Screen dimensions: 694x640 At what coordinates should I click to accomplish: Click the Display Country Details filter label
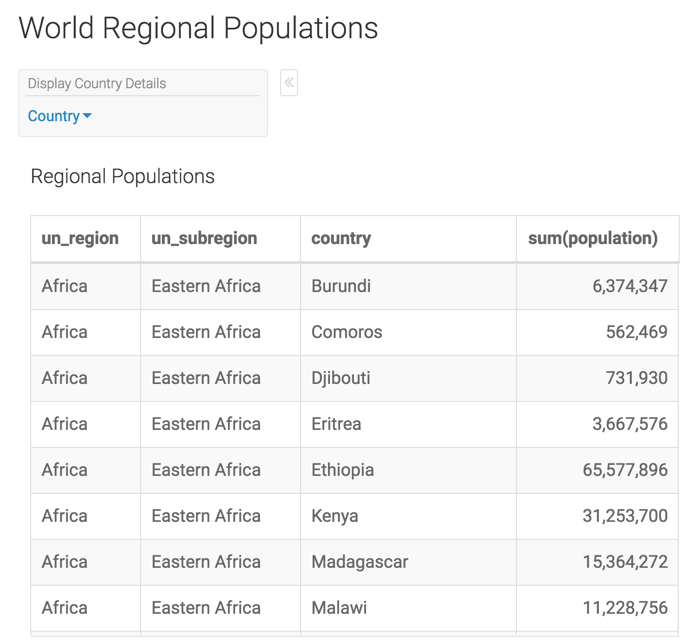97,84
